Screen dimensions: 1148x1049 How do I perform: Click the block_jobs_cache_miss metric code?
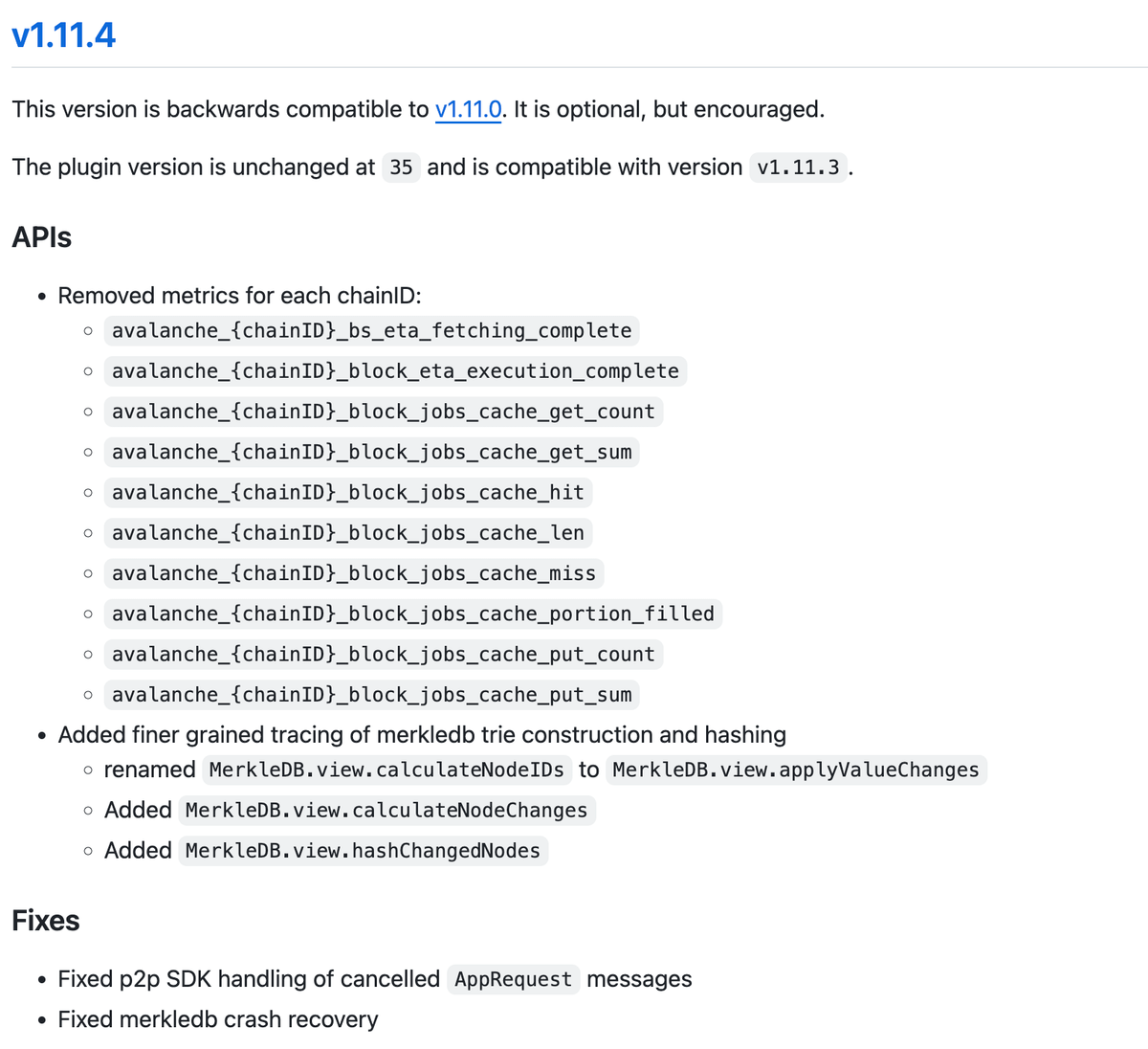pos(353,573)
